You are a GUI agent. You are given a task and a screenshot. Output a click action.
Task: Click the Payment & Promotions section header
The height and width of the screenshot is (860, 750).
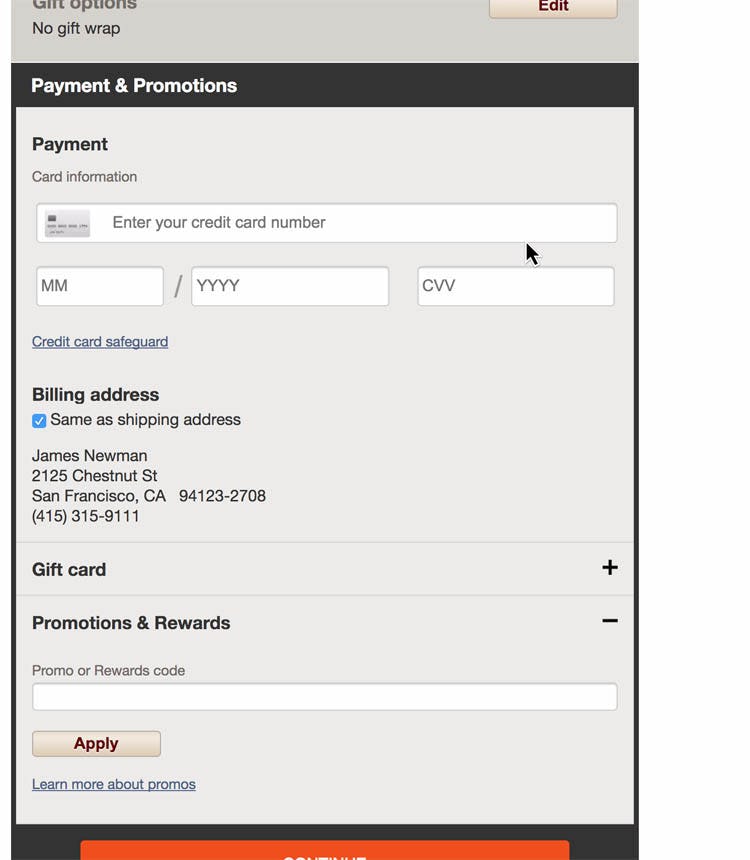[134, 86]
